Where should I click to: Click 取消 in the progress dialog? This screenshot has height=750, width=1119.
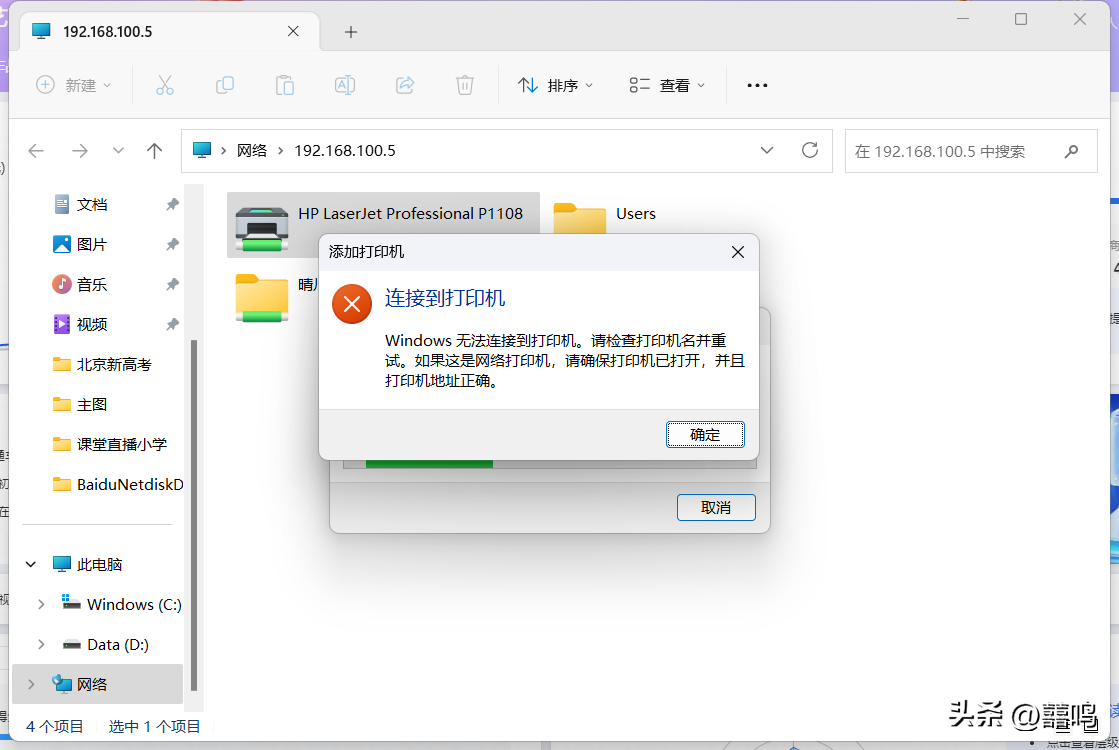click(x=716, y=507)
